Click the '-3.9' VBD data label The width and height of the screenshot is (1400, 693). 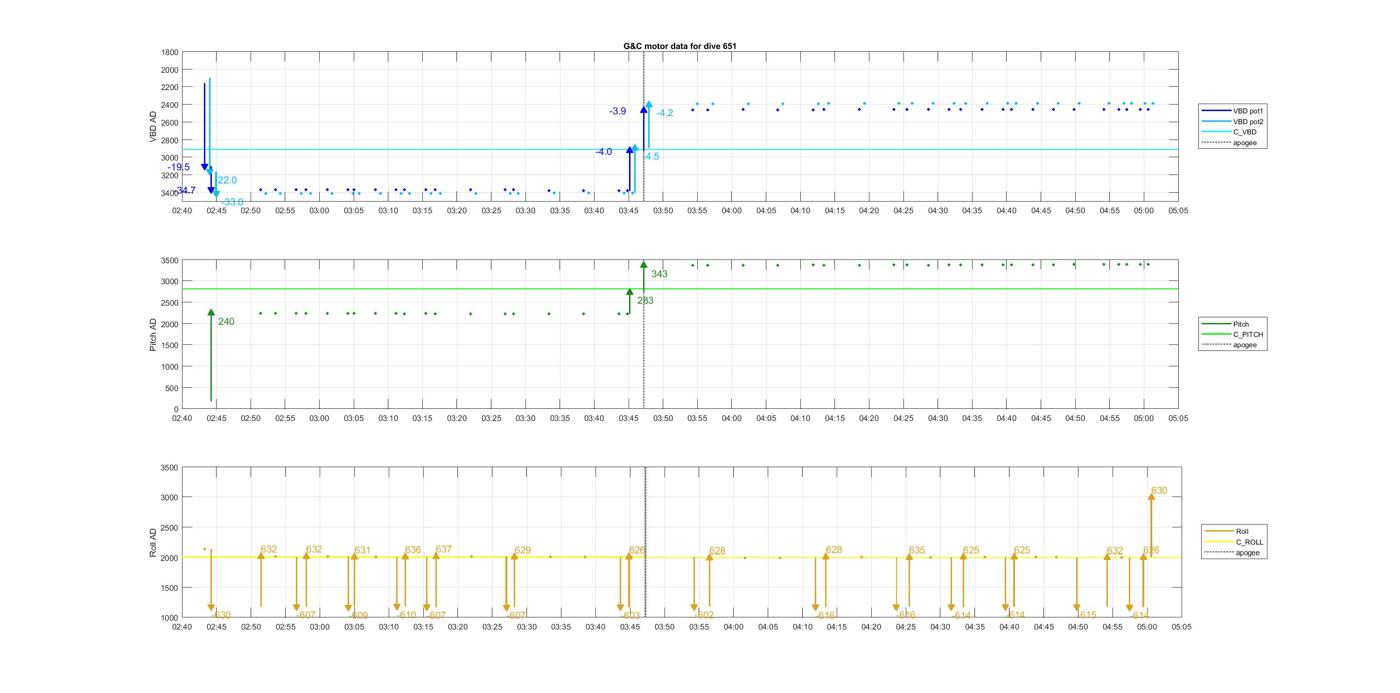tap(618, 111)
